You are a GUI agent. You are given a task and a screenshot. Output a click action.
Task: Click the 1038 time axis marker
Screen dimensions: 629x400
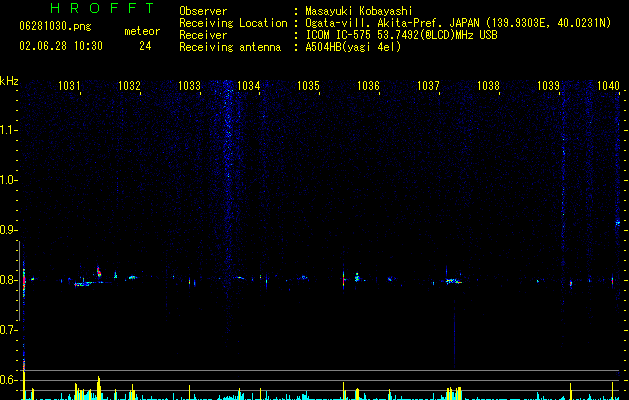pos(488,86)
